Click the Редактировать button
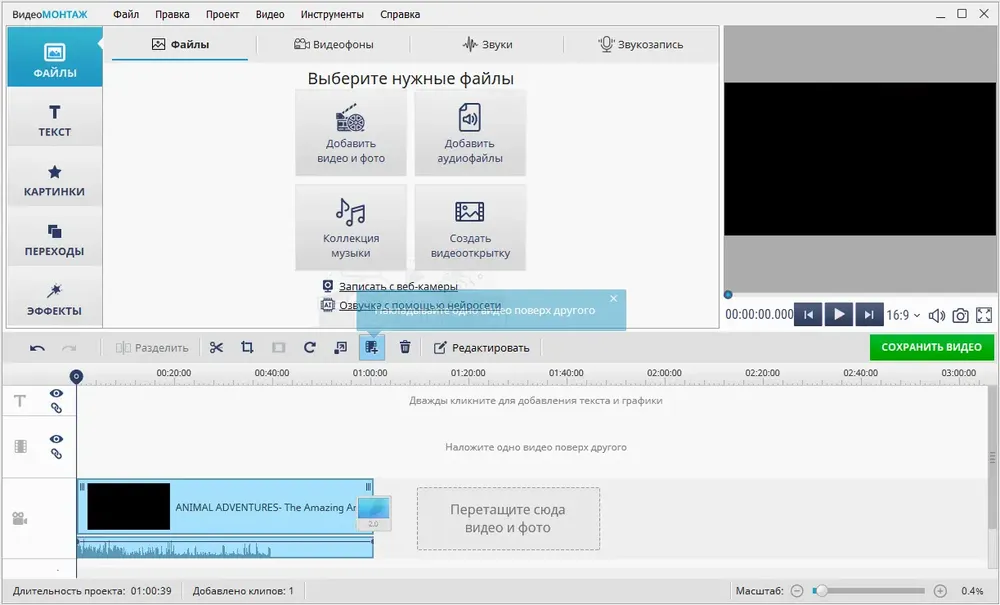 [x=482, y=348]
